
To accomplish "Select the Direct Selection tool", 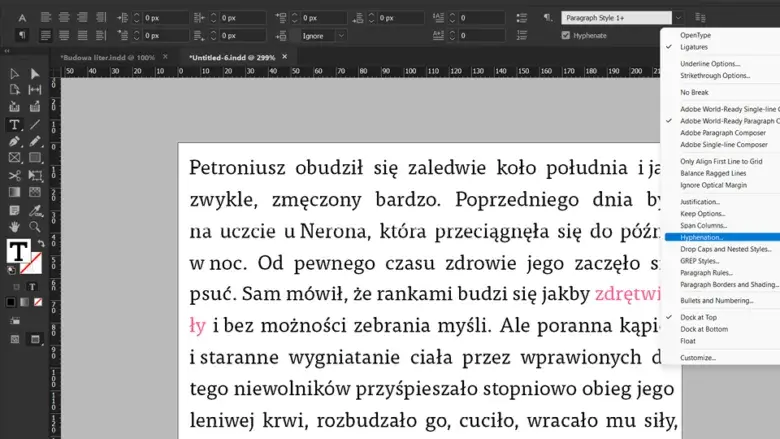I will (35, 74).
